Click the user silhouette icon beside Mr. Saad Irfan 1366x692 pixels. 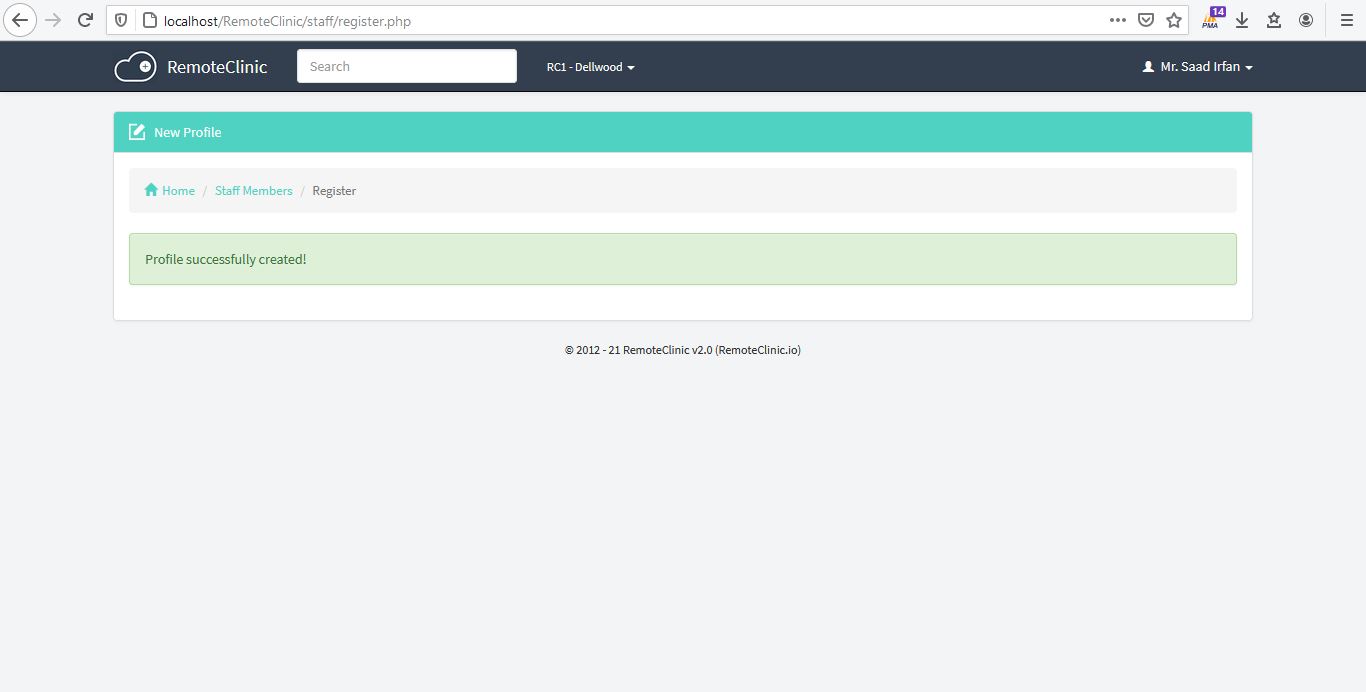click(x=1148, y=67)
